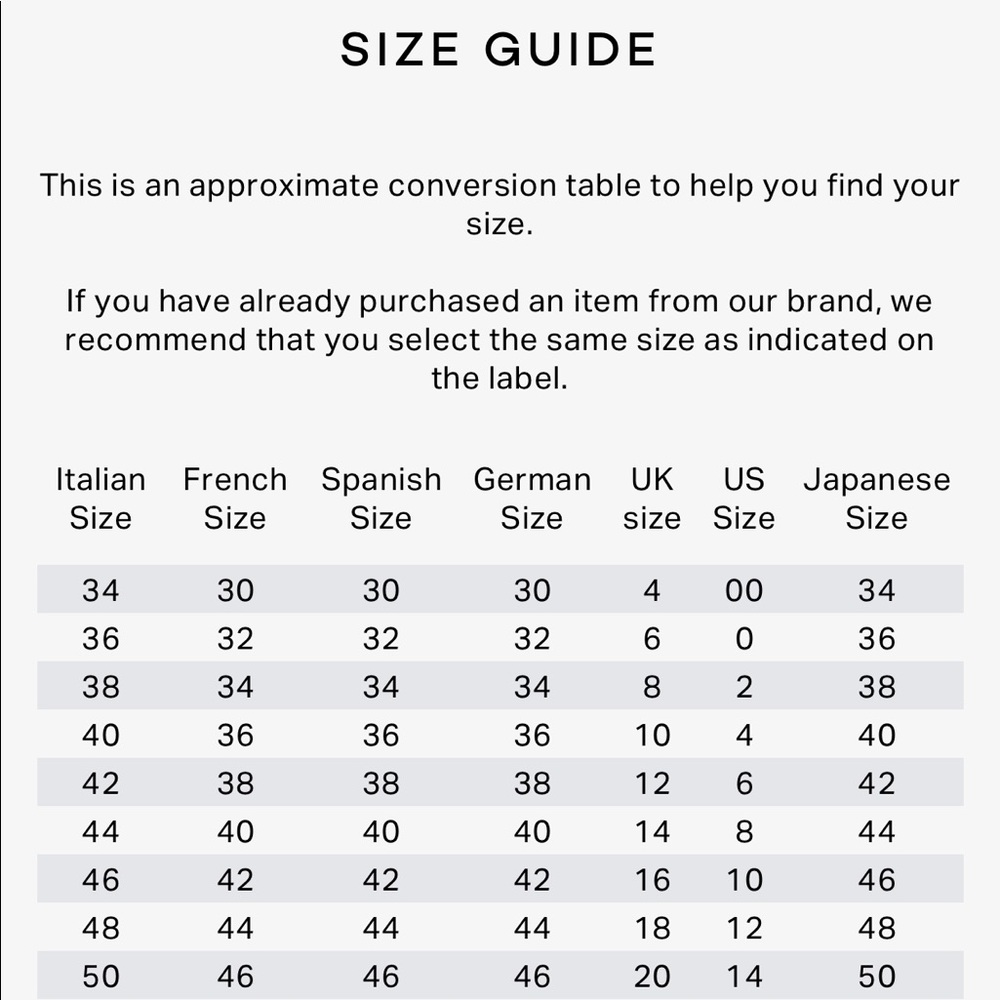Click the Spanish Size column header
Screen dimensions: 1000x1000
(381, 498)
